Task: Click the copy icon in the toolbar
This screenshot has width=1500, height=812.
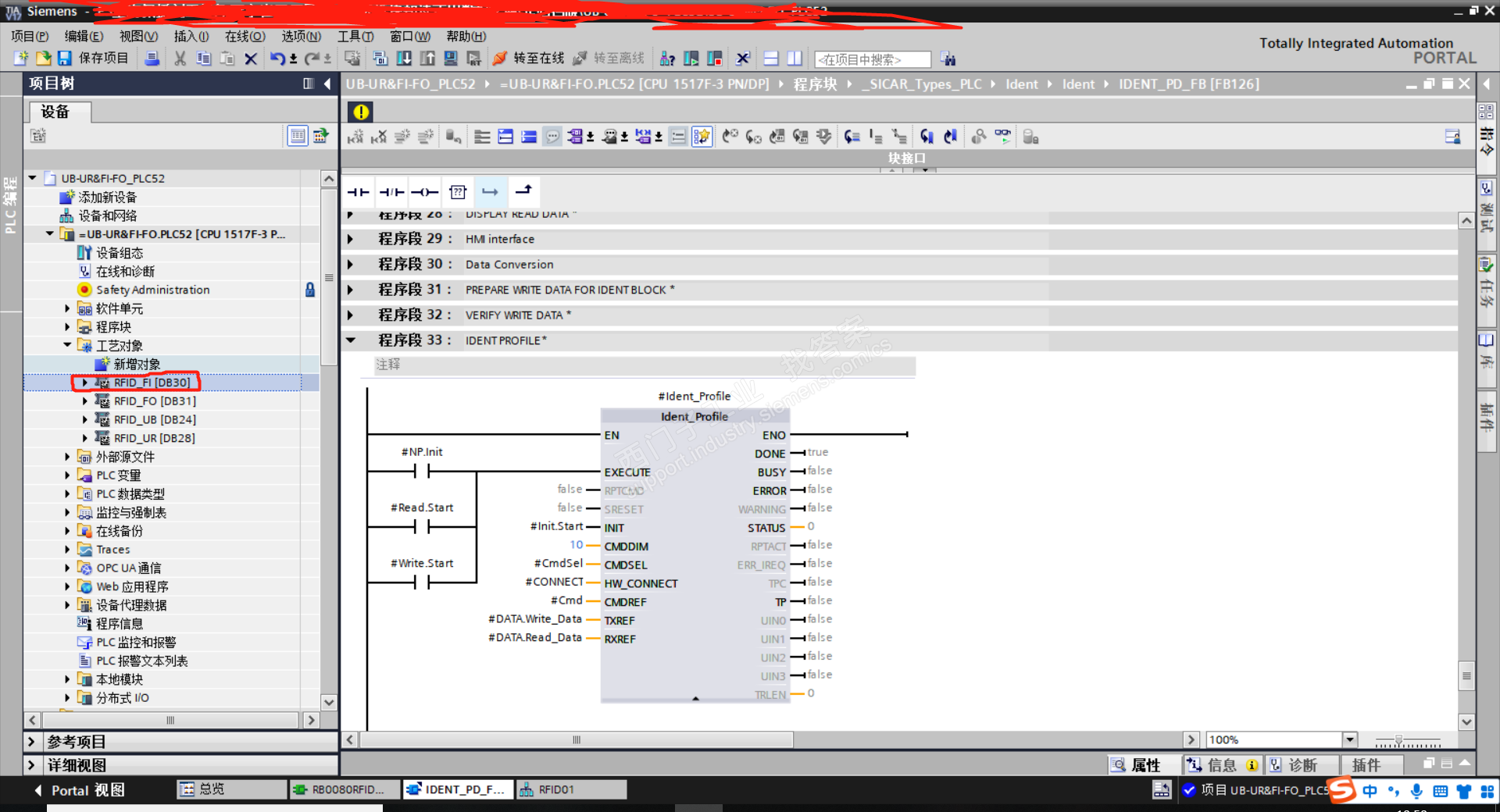Action: 204,59
